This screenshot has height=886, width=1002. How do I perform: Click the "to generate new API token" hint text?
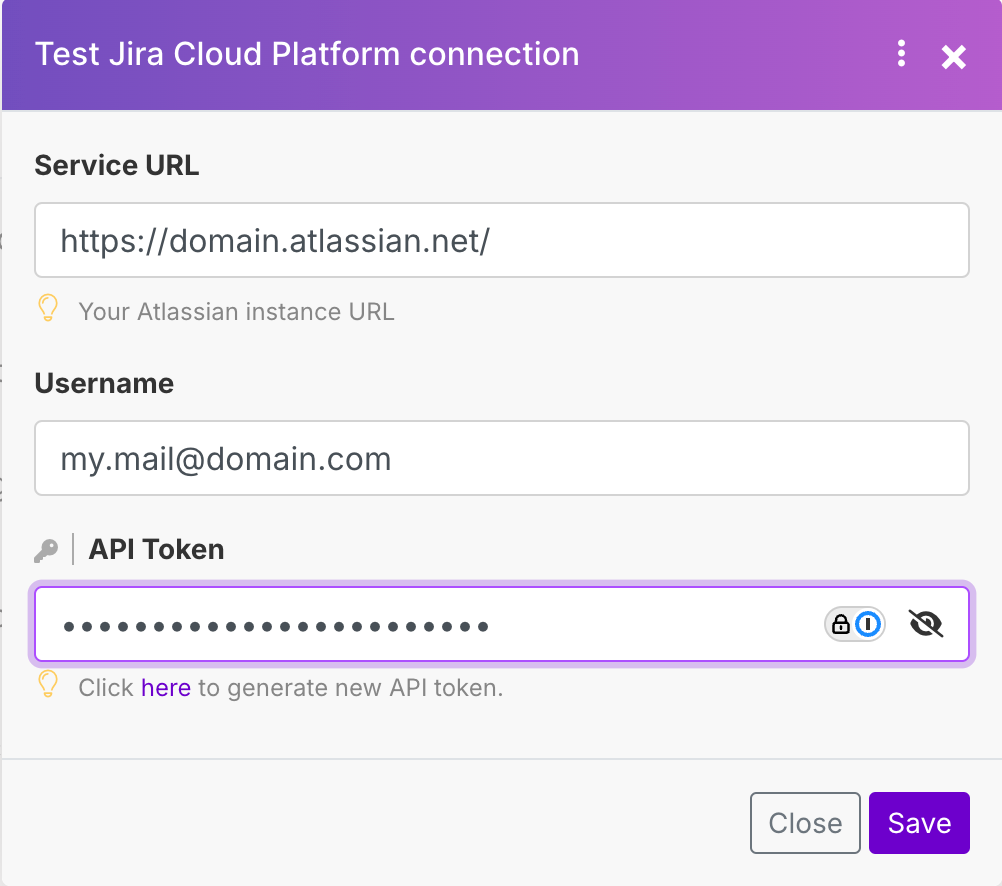tap(350, 688)
